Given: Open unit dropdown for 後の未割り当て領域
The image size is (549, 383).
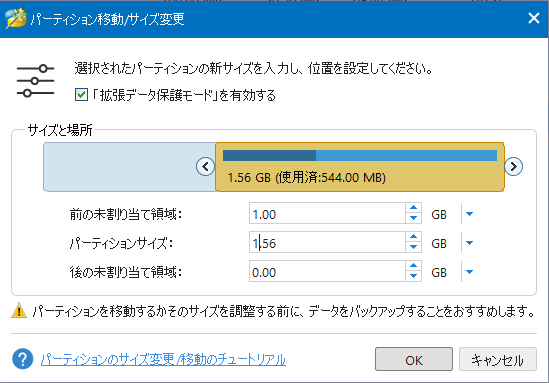Looking at the screenshot, I should pyautogui.click(x=470, y=272).
